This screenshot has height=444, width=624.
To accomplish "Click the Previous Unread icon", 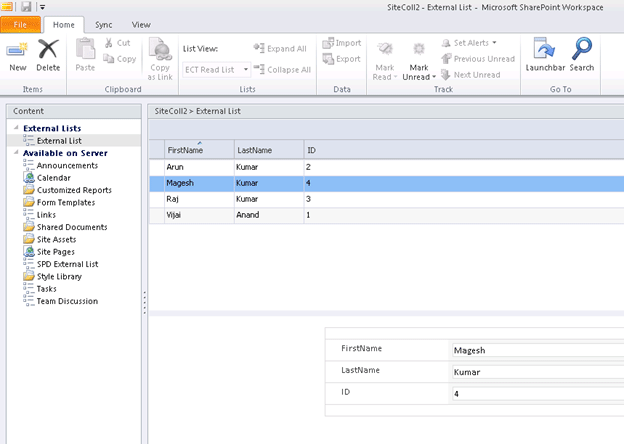I will (x=446, y=58).
